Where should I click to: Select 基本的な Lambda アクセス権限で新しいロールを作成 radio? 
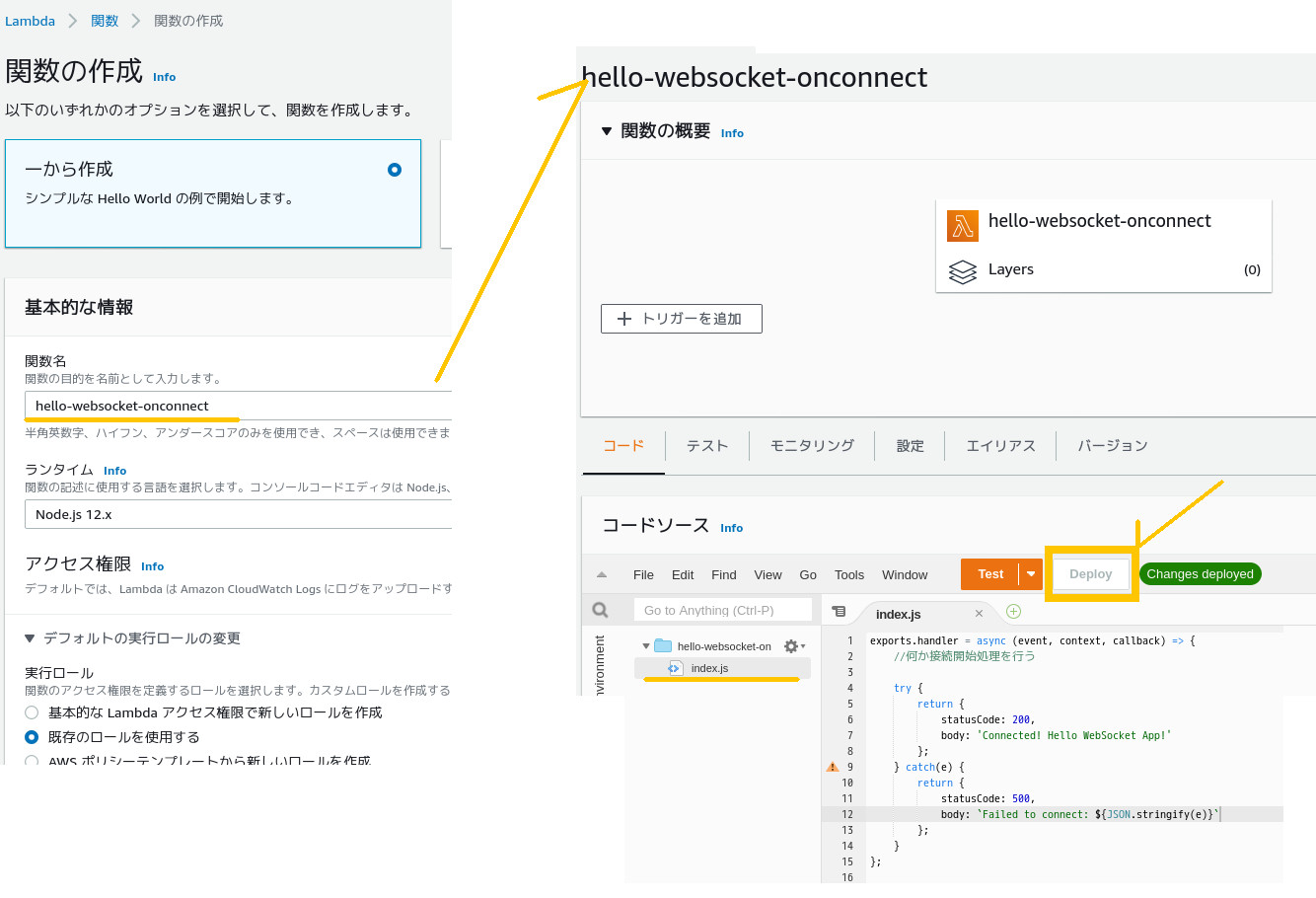pos(32,712)
